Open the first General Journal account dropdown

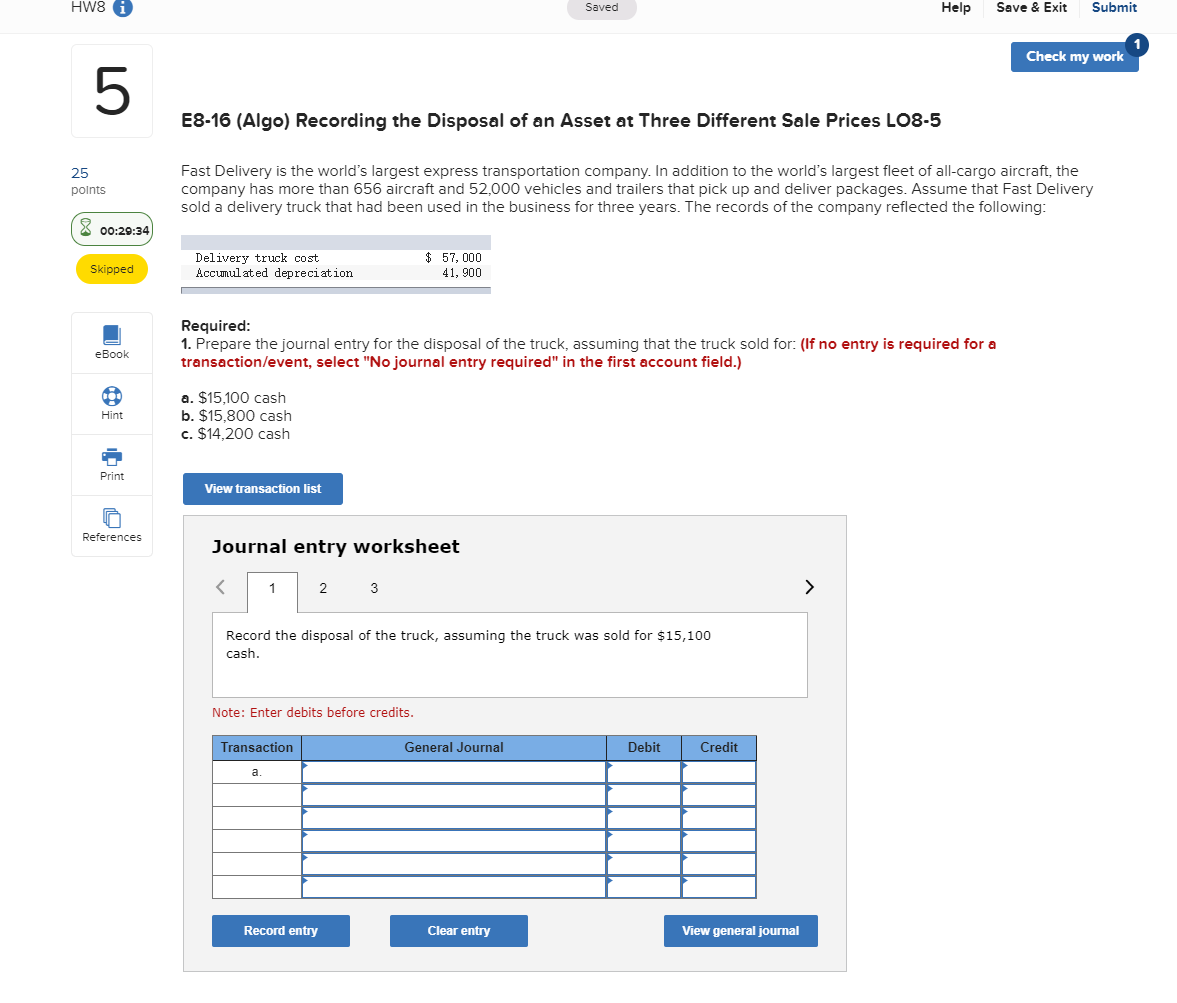pos(453,771)
